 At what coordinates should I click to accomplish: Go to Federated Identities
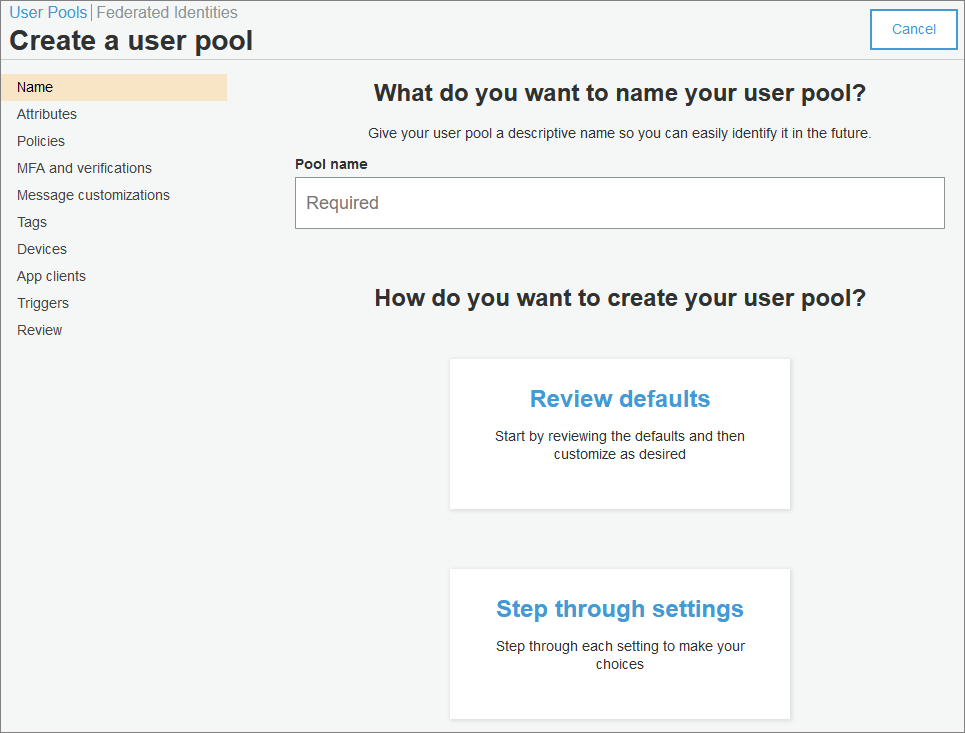(x=167, y=13)
